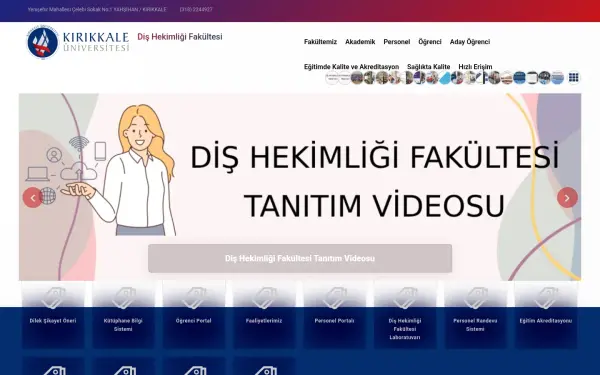Click the tag icon above Personel Portalı

coord(334,298)
